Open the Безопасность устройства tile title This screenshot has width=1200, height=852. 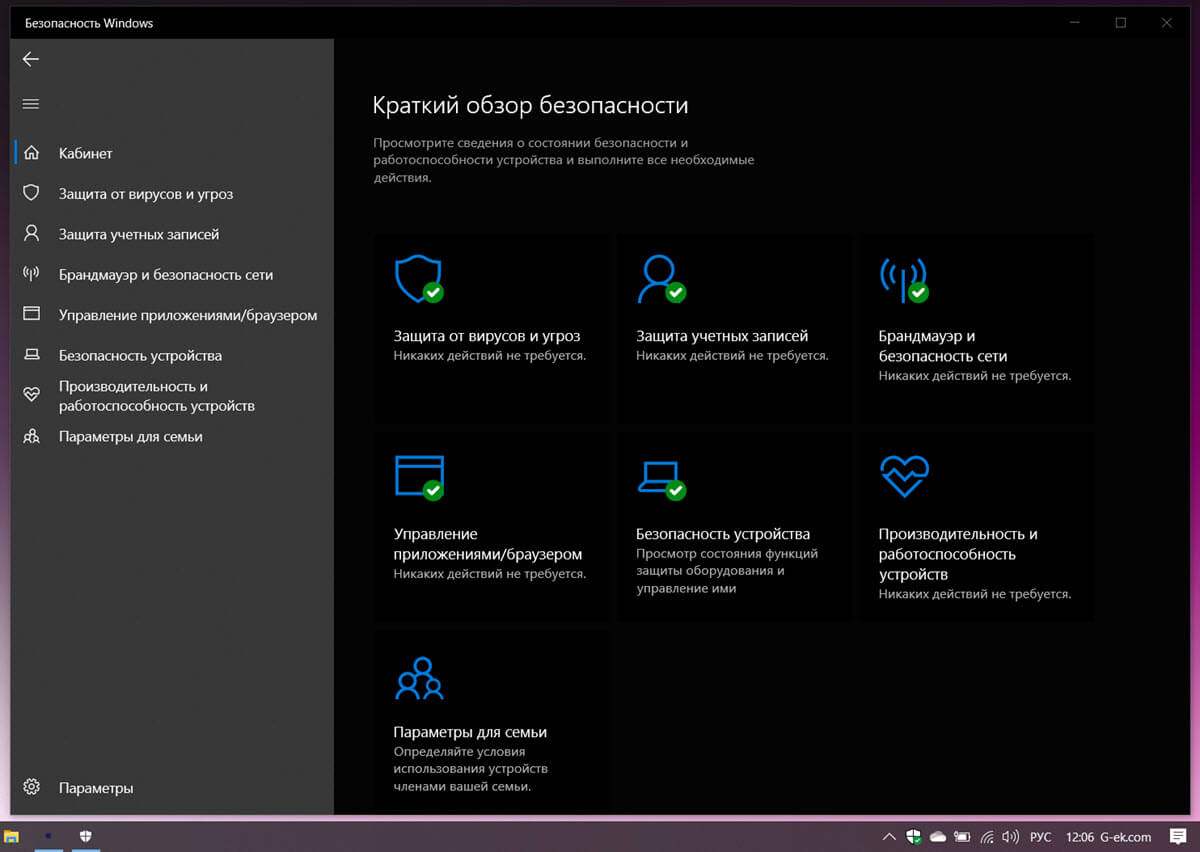pyautogui.click(x=723, y=534)
